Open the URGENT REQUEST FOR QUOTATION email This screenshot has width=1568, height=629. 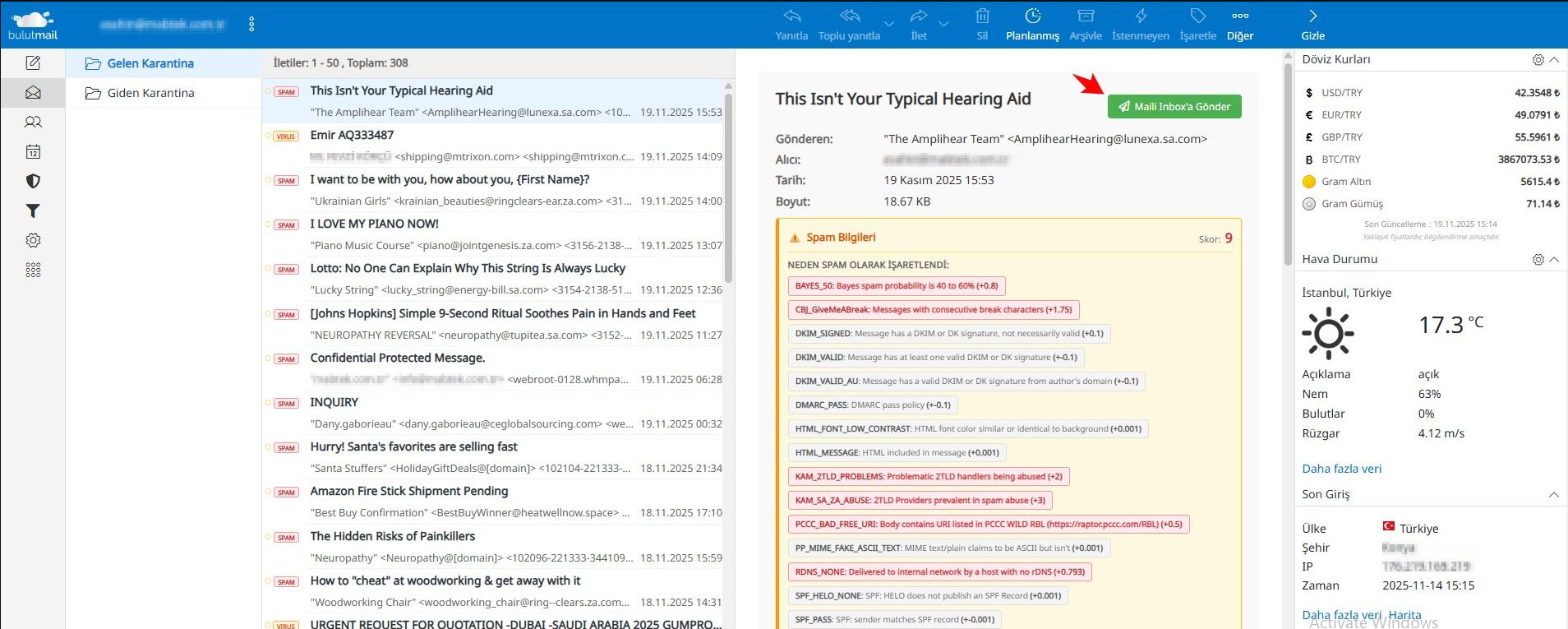[493, 622]
